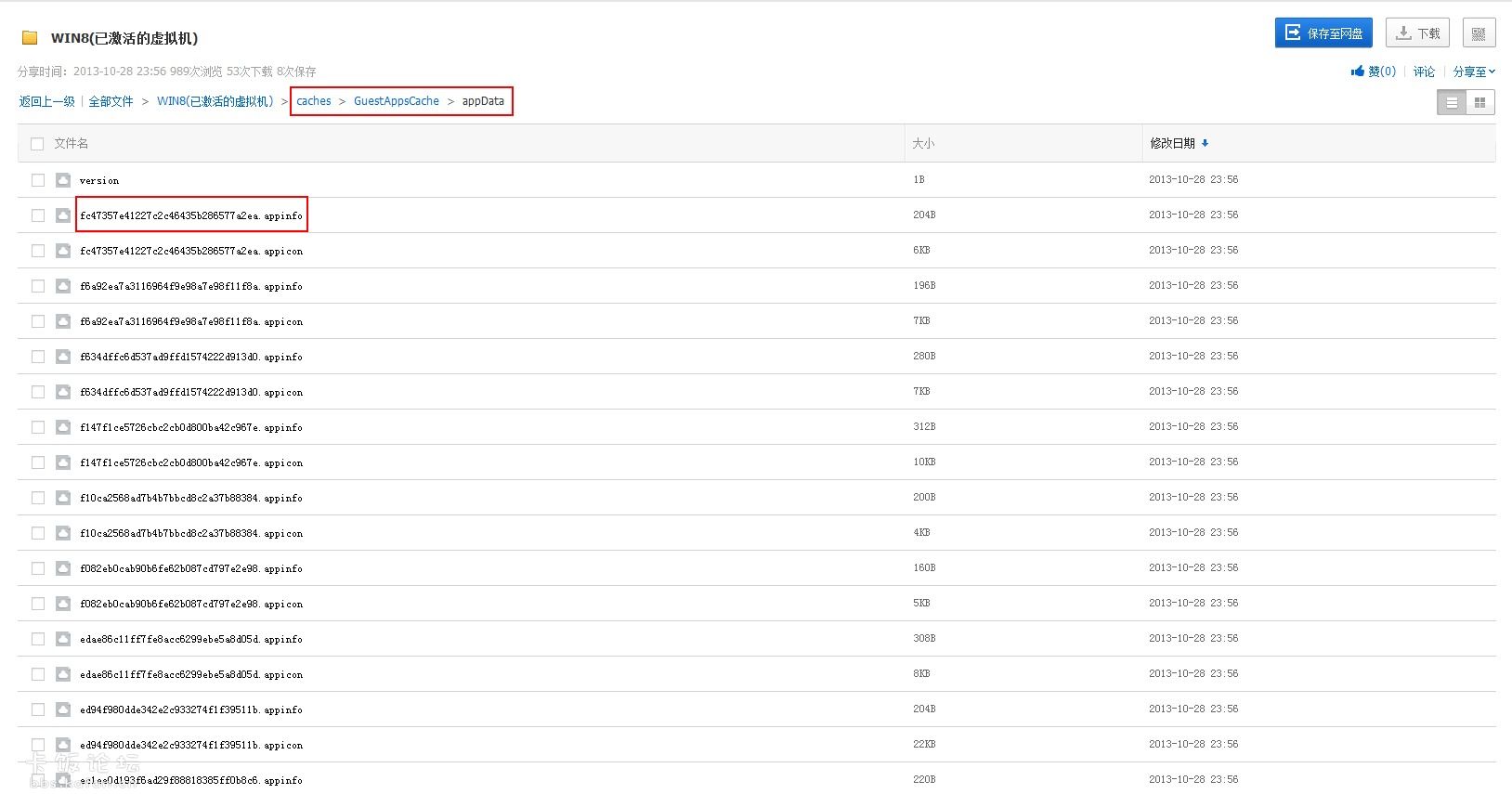Select checkbox for f10ca256…8384.appicon
This screenshot has height=794, width=1512.
pos(38,533)
